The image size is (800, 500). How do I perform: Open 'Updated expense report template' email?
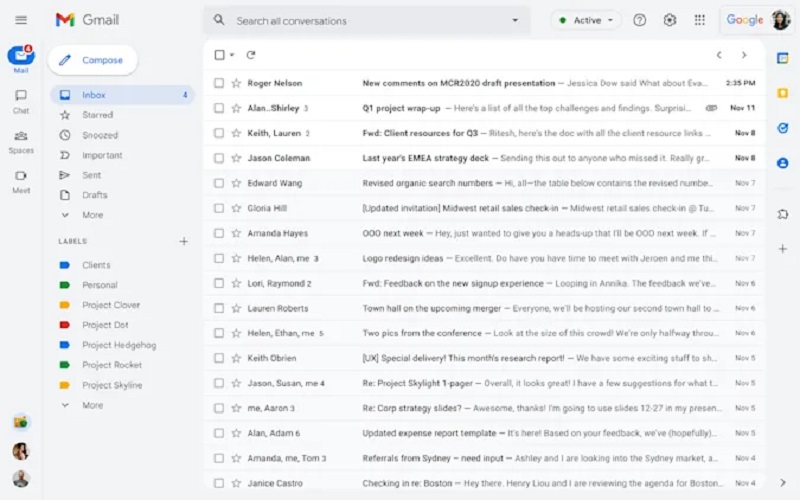coord(484,433)
